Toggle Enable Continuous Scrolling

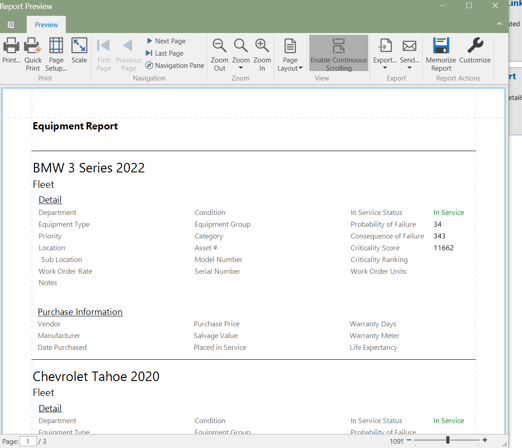pyautogui.click(x=338, y=53)
